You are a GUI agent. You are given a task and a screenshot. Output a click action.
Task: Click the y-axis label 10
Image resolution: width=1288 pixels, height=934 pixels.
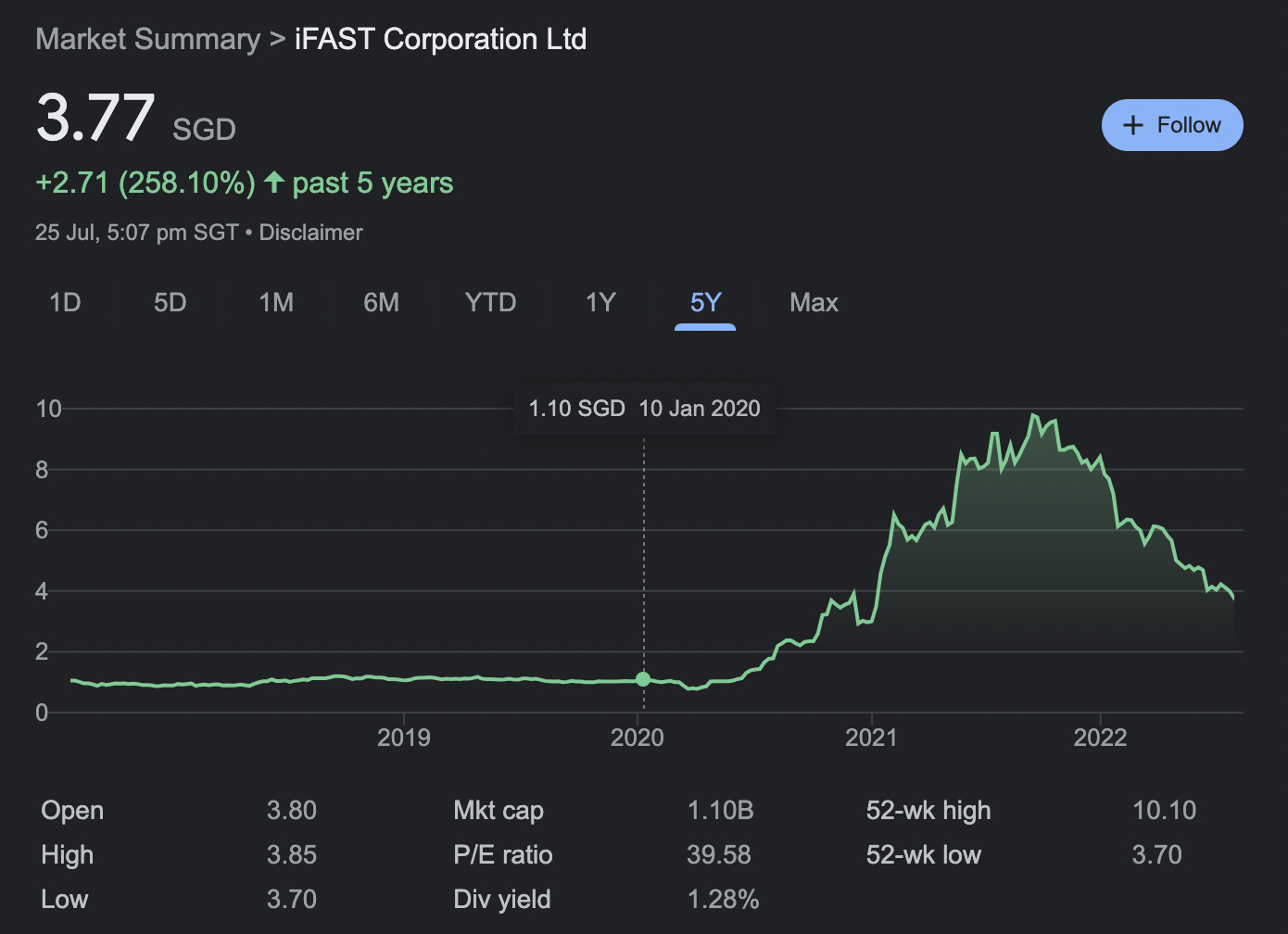point(48,409)
